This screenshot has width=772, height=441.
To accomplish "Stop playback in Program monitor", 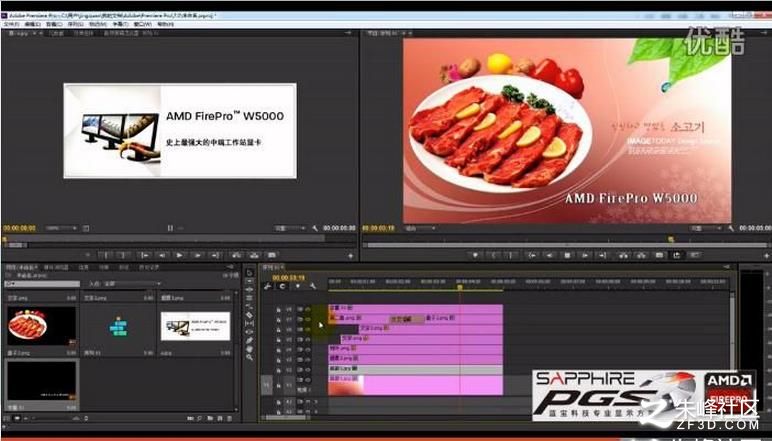I will (567, 255).
